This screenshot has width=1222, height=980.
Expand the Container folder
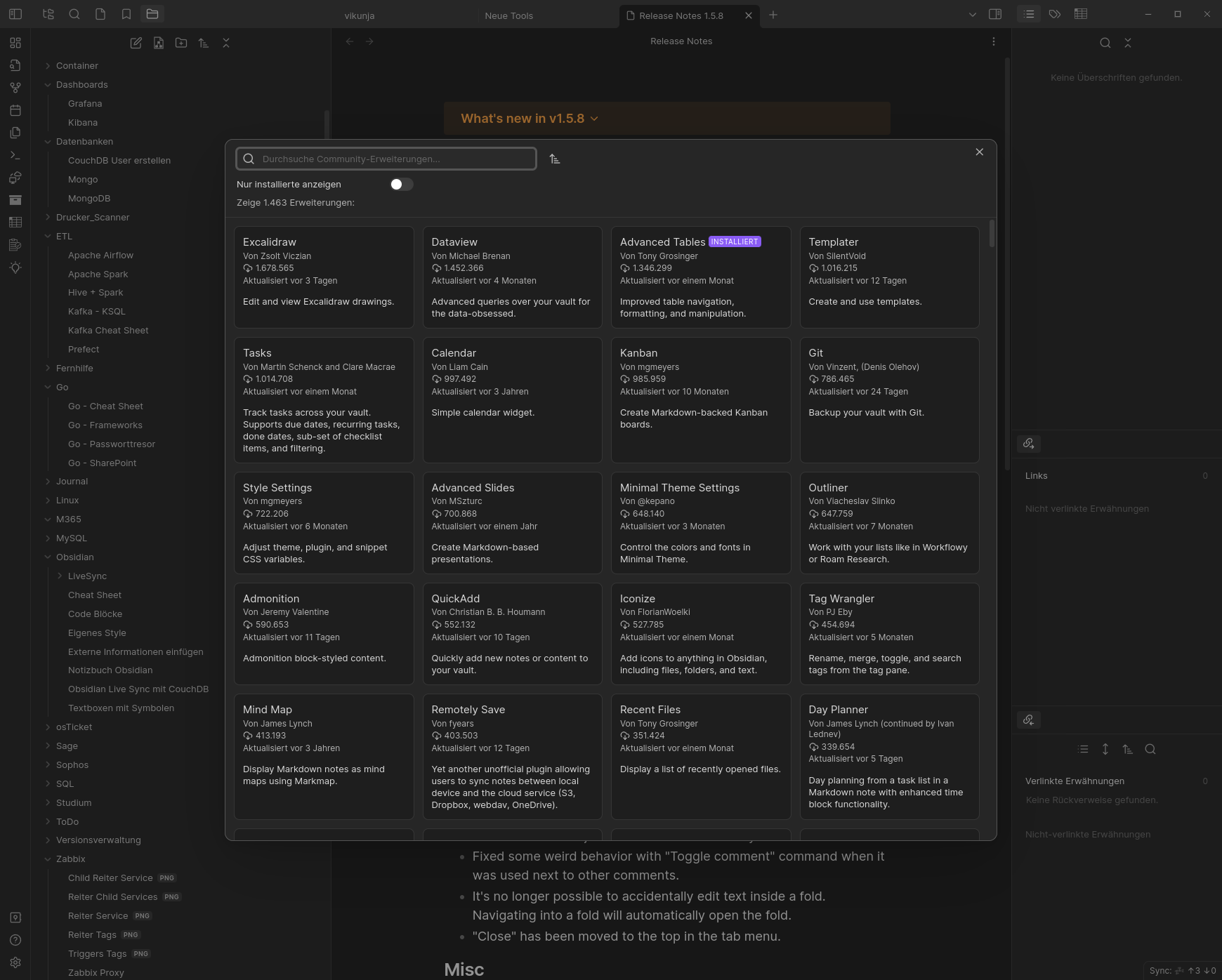pyautogui.click(x=48, y=66)
